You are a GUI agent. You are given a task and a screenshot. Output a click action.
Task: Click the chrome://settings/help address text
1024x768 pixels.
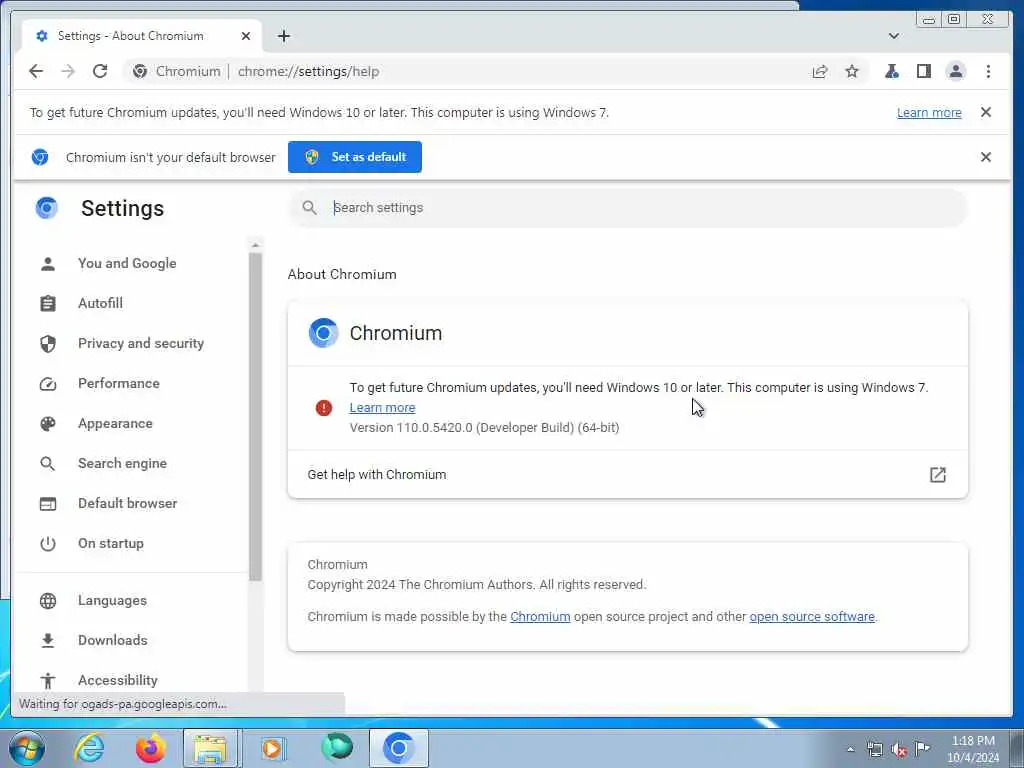tap(308, 72)
